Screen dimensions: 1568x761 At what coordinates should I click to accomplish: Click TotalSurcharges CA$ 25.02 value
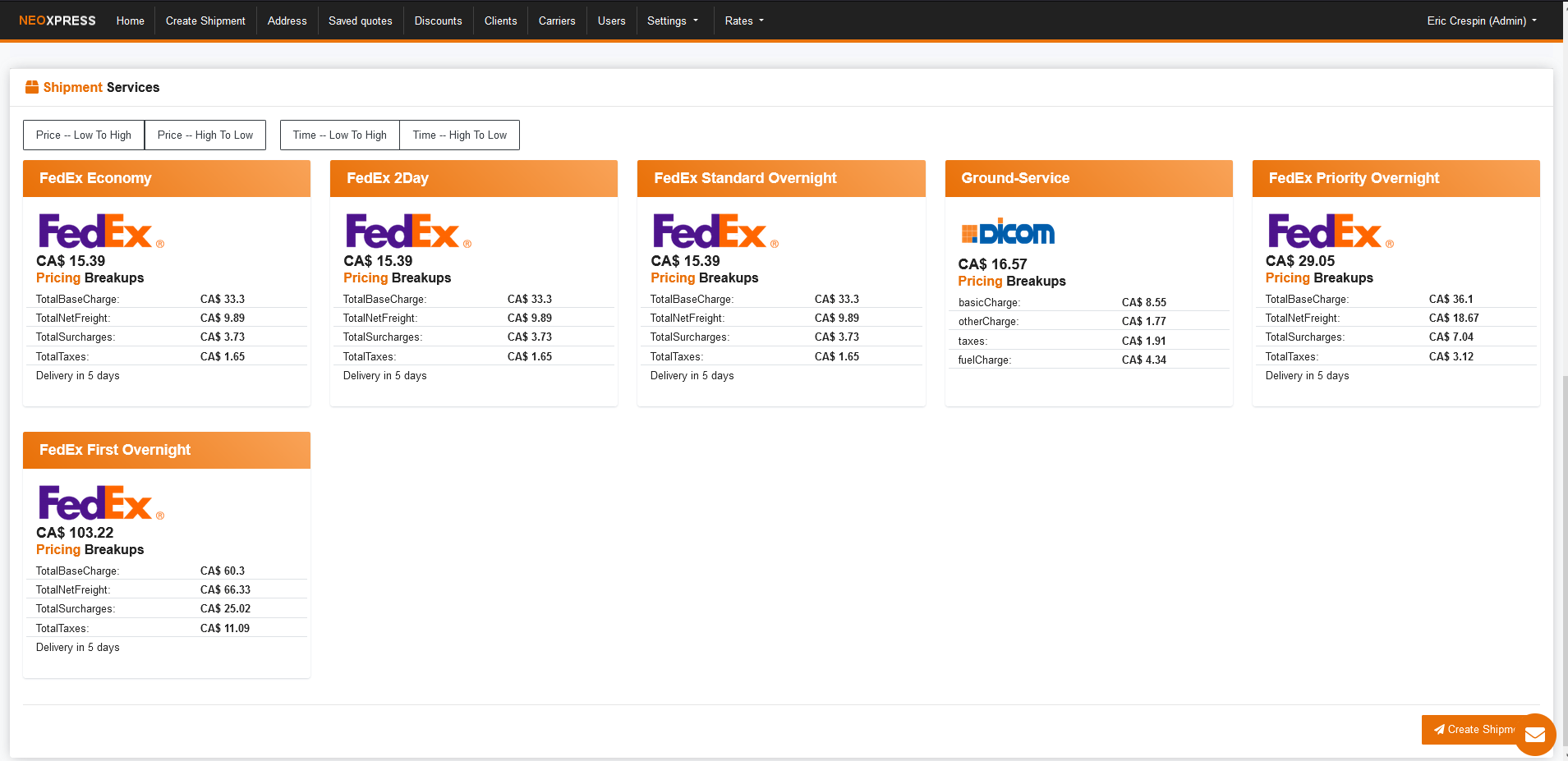coord(225,608)
